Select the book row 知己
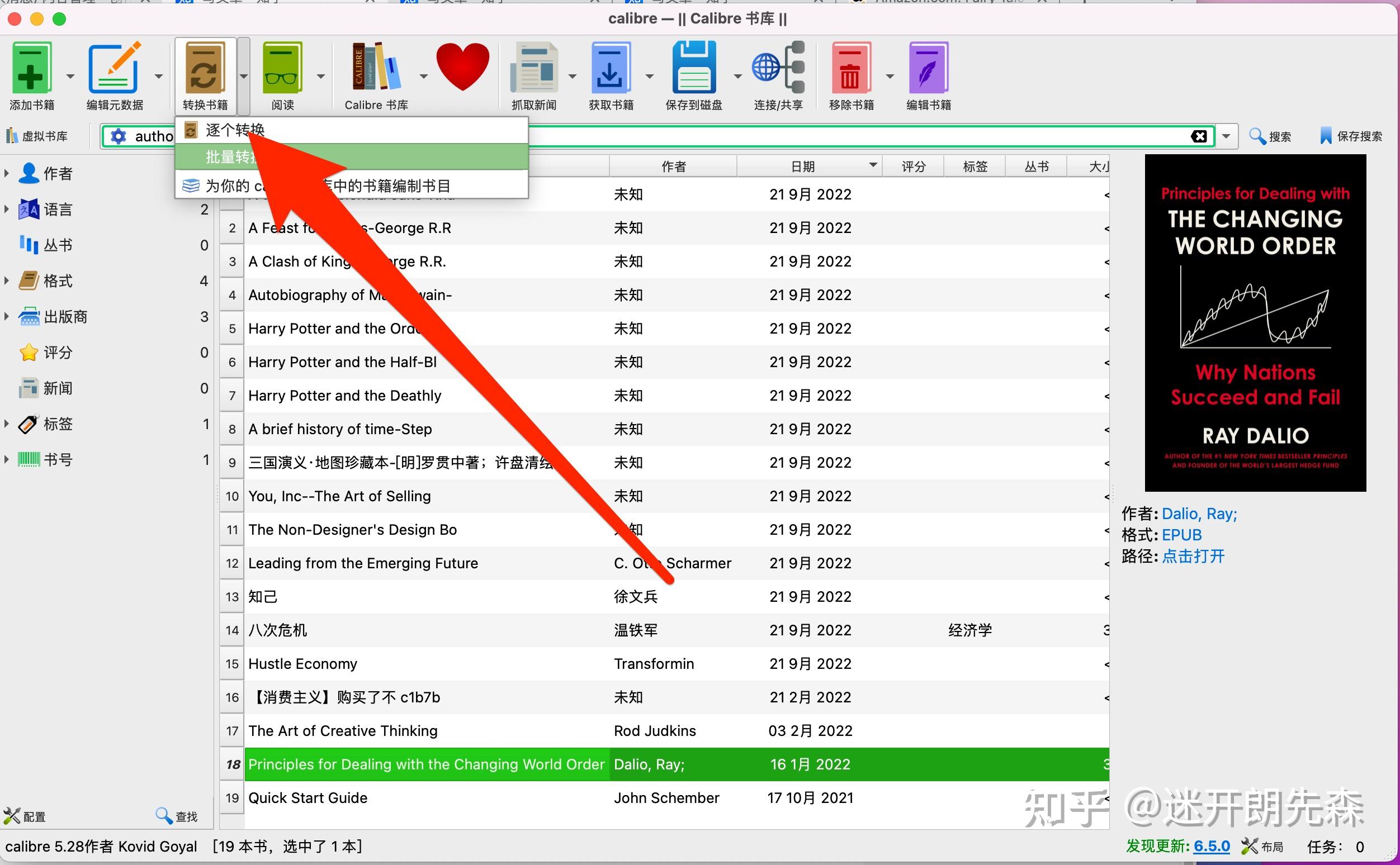Image resolution: width=1400 pixels, height=865 pixels. click(664, 597)
